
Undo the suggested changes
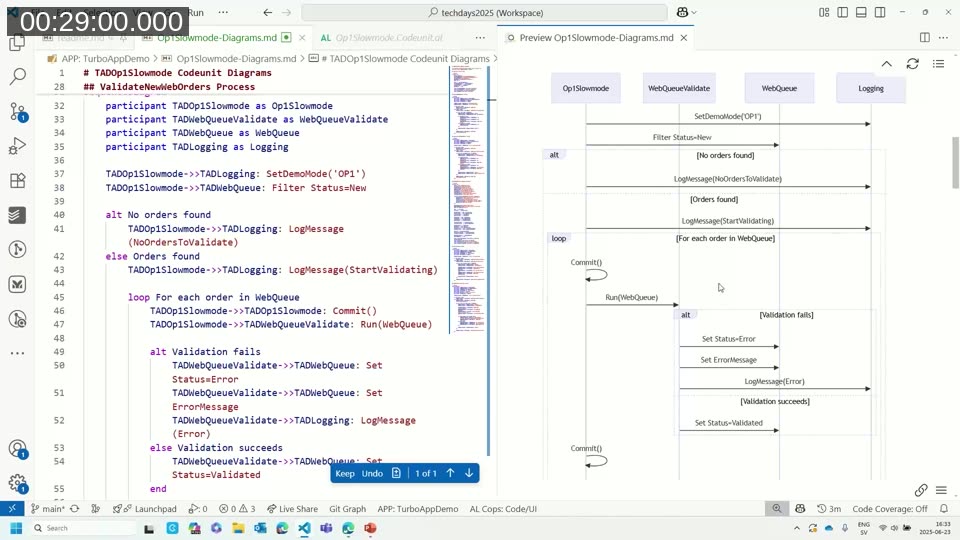(372, 473)
